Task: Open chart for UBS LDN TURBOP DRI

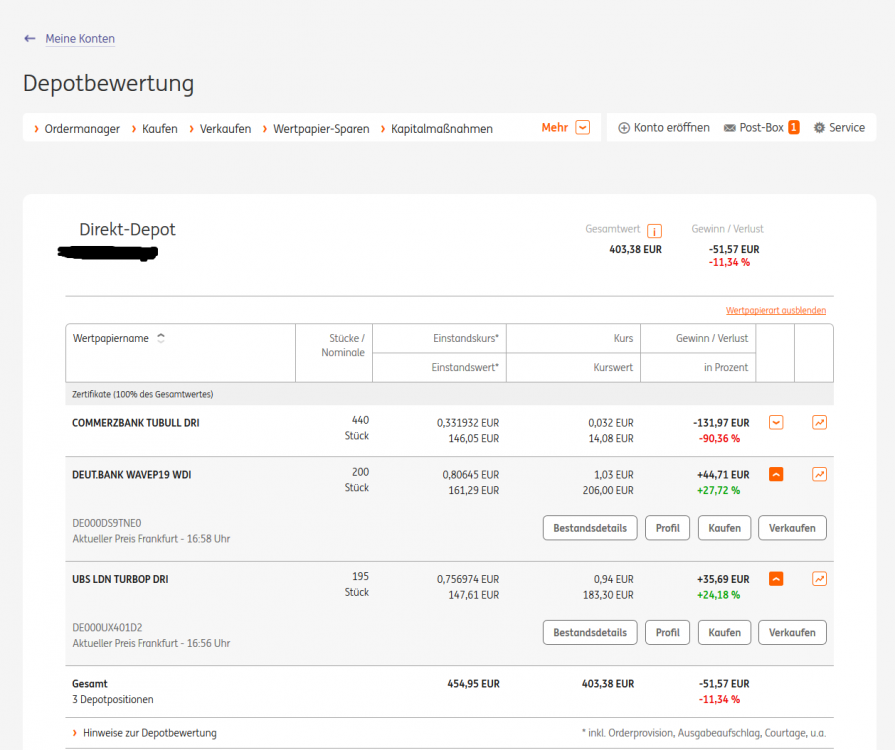Action: 820,579
